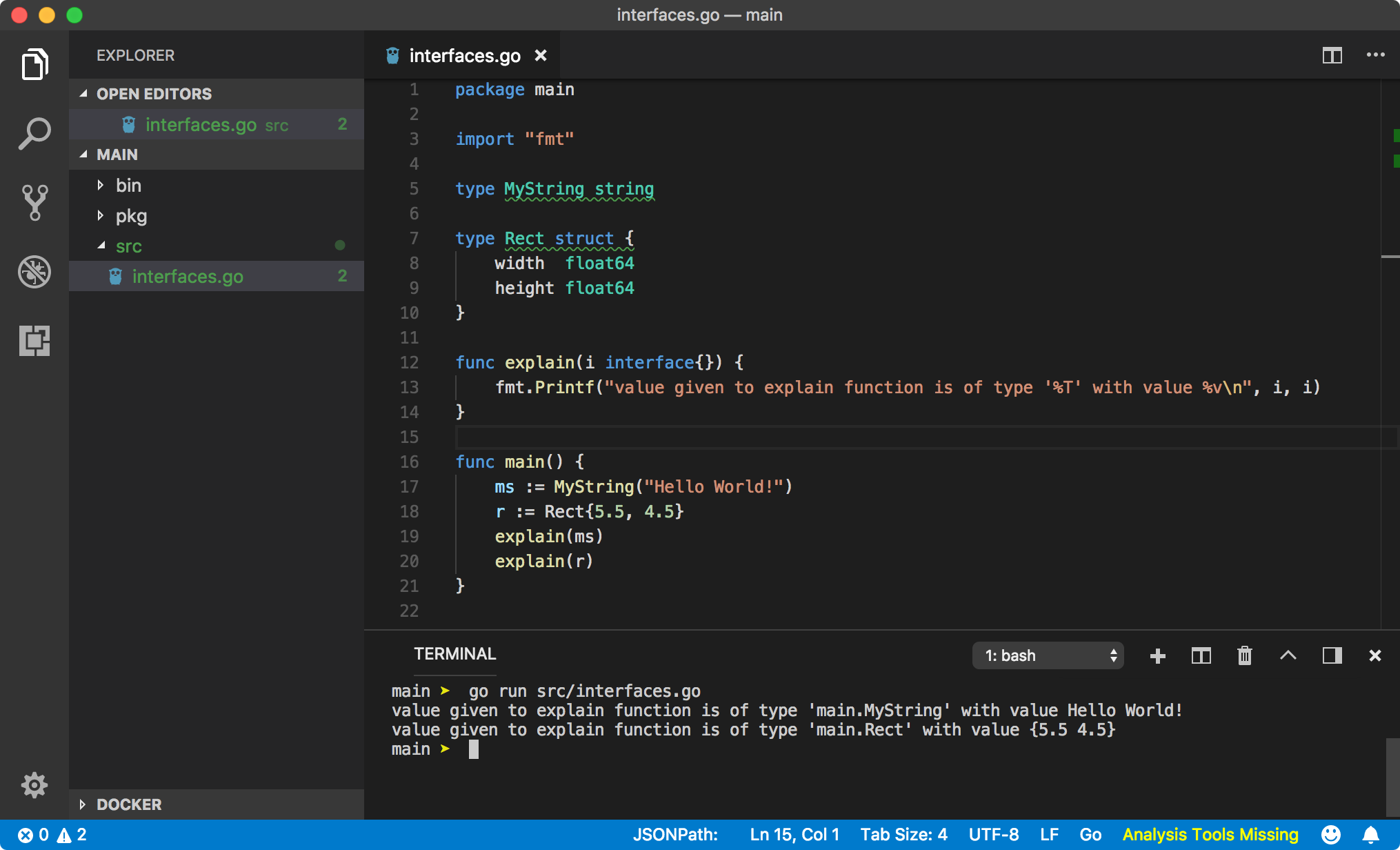
Task: Split the editor with the split icon
Action: point(1332,55)
